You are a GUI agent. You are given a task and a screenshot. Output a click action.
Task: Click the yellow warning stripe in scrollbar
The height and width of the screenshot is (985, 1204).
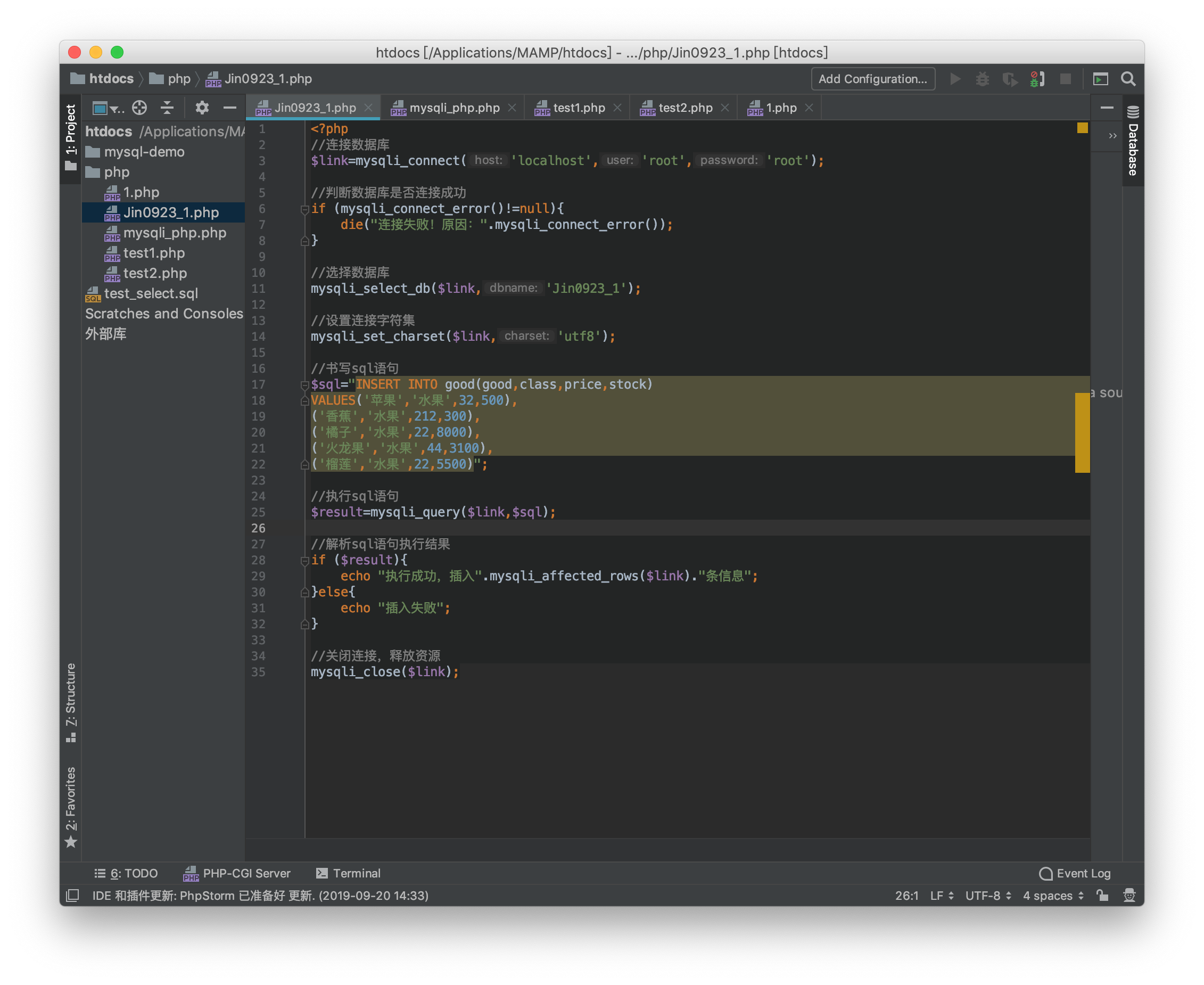click(1082, 432)
